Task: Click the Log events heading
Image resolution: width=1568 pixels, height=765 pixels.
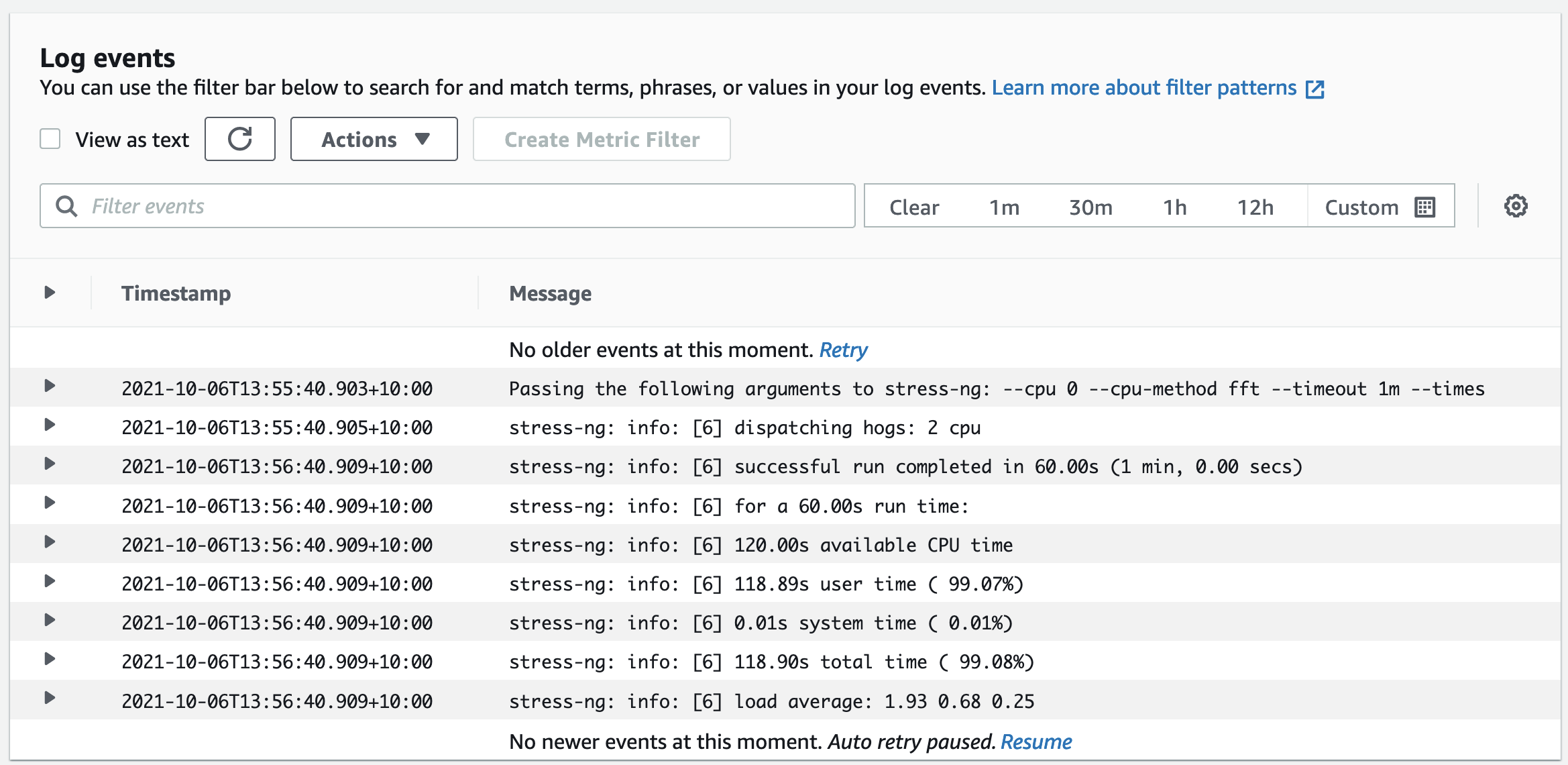Action: coord(107,58)
